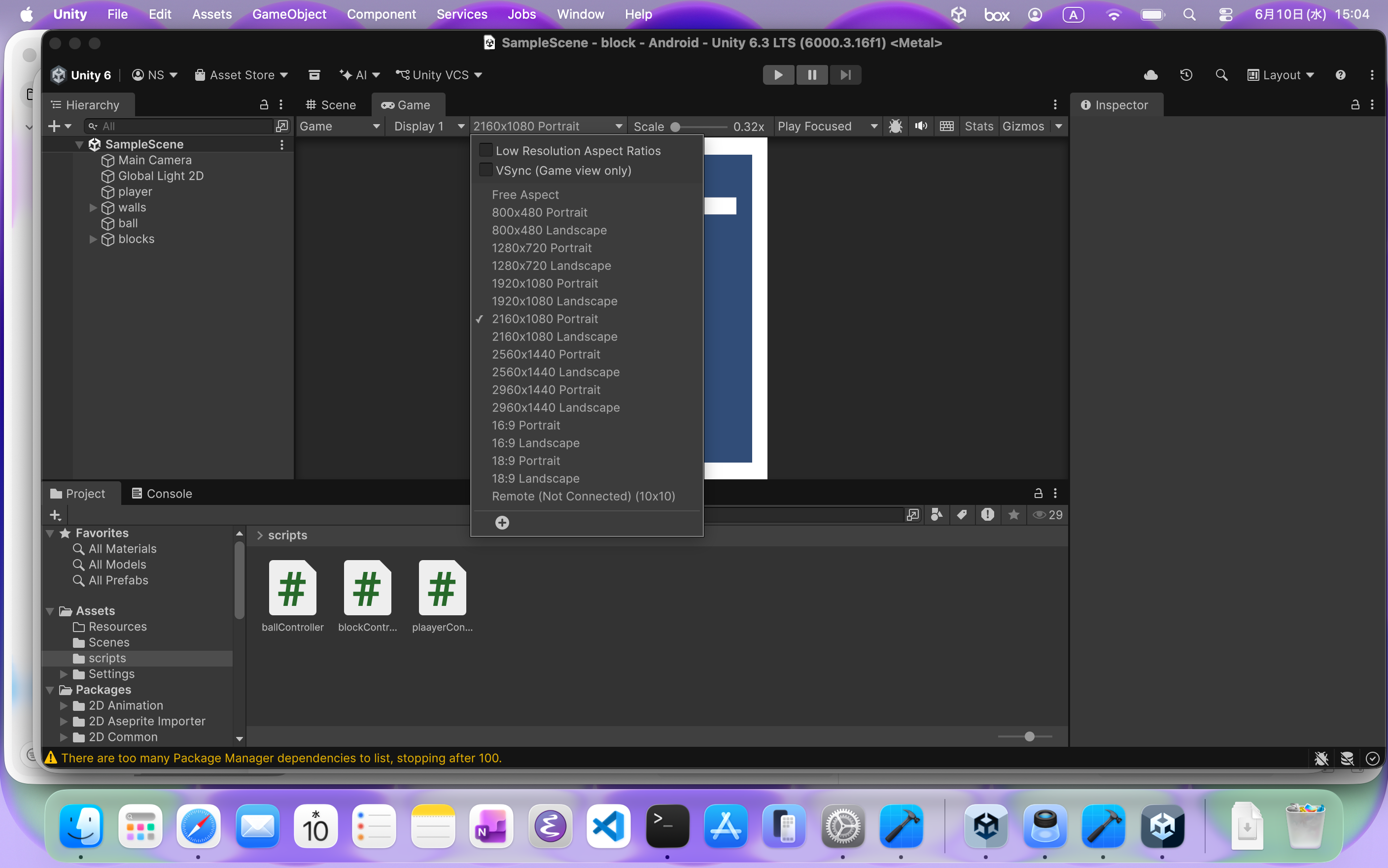Expand the blocks object in Hierarchy
This screenshot has width=1388, height=868.
pyautogui.click(x=93, y=239)
